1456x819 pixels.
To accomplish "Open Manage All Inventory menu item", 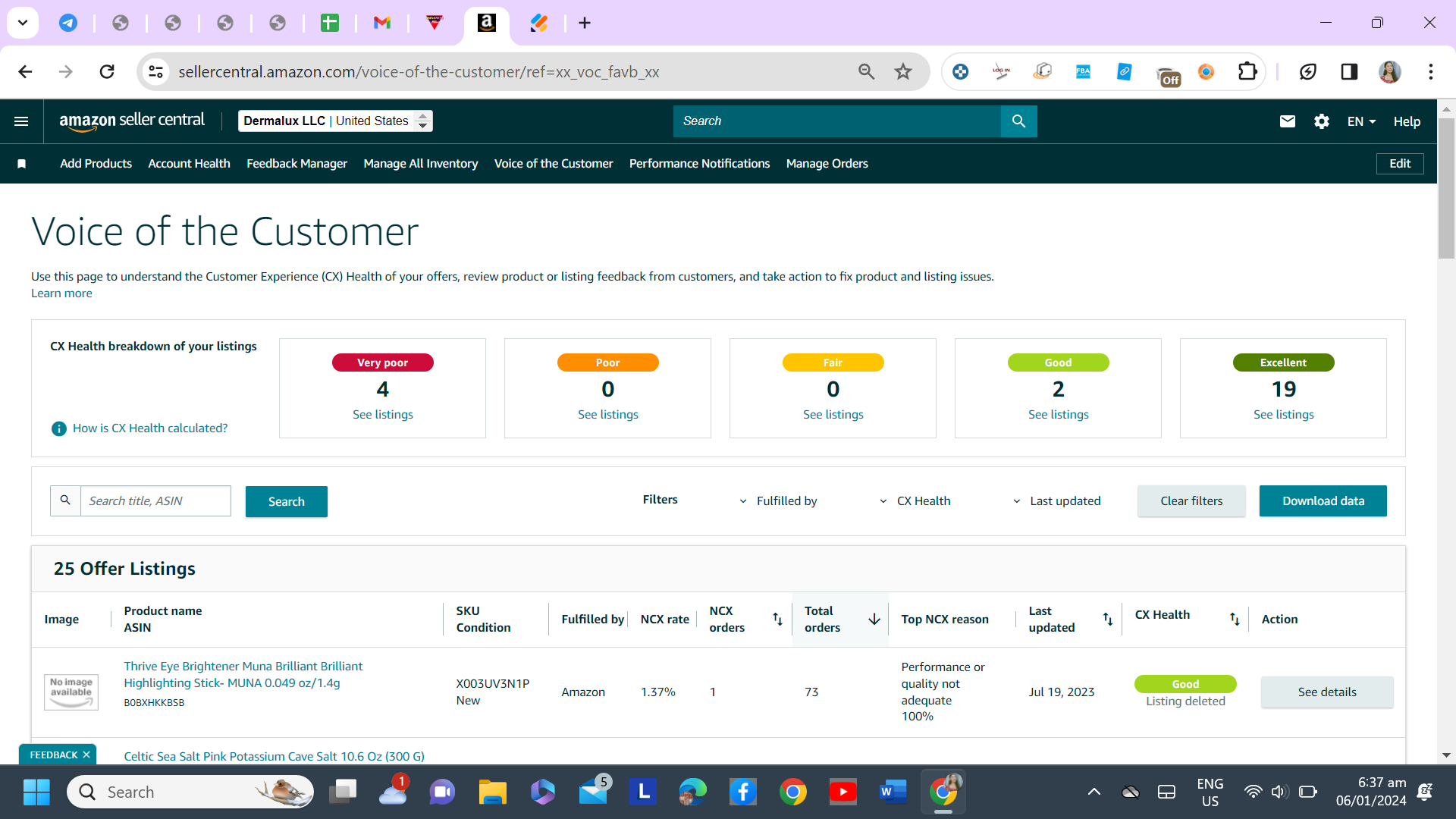I will [x=421, y=164].
